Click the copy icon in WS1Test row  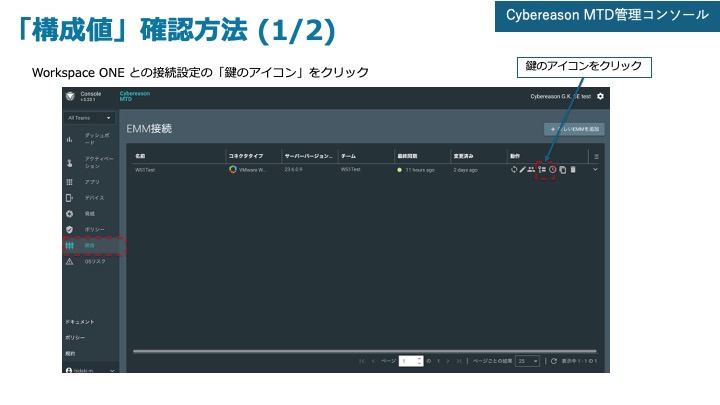click(562, 170)
